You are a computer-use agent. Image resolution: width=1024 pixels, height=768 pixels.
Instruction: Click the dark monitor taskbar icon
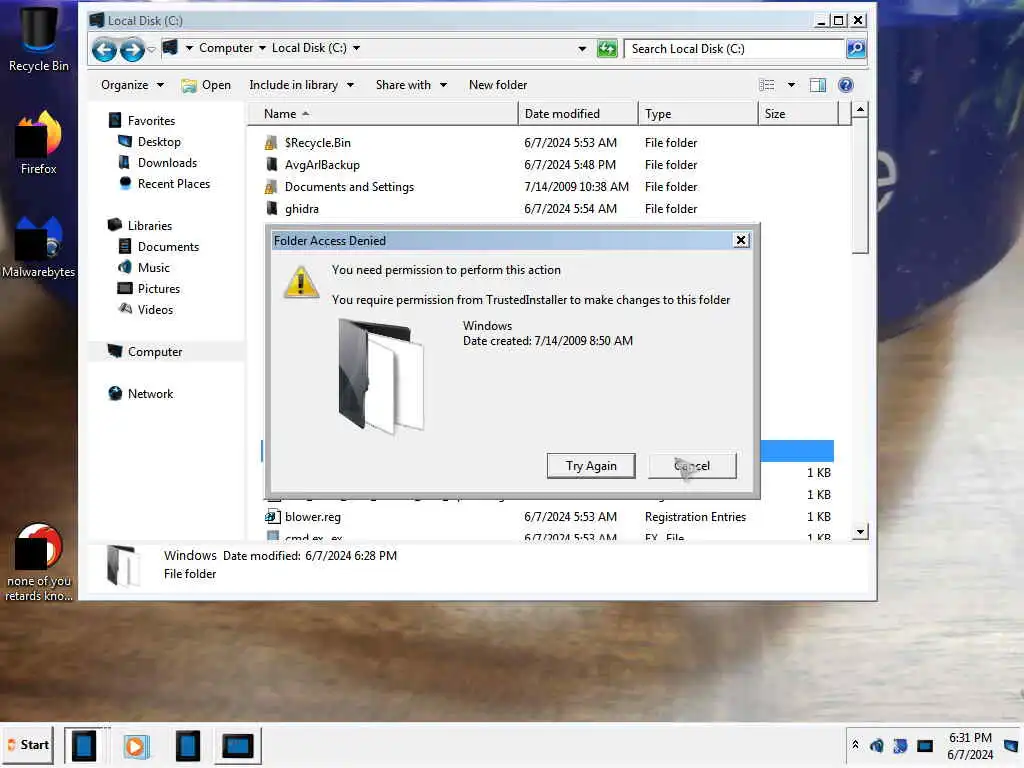tap(237, 745)
